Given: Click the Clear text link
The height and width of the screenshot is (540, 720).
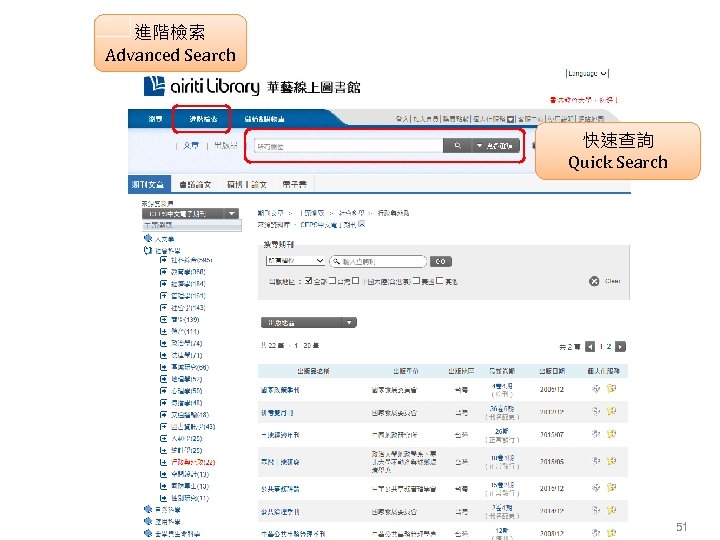Looking at the screenshot, I should pos(613,281).
